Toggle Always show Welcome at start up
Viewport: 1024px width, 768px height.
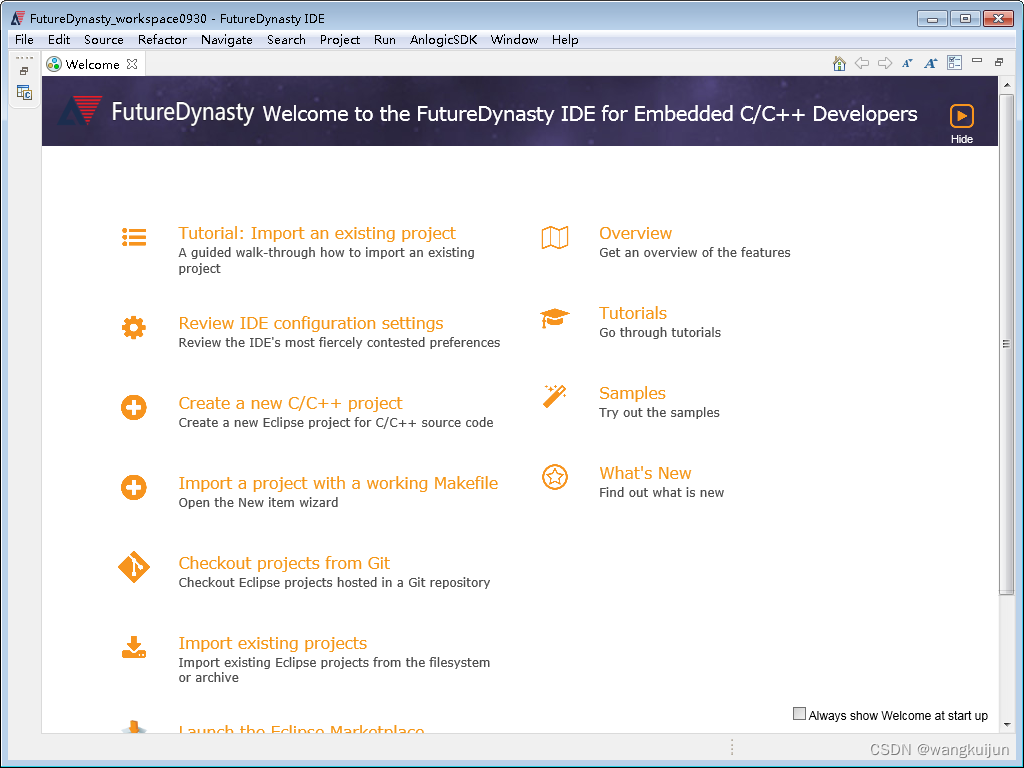point(799,713)
